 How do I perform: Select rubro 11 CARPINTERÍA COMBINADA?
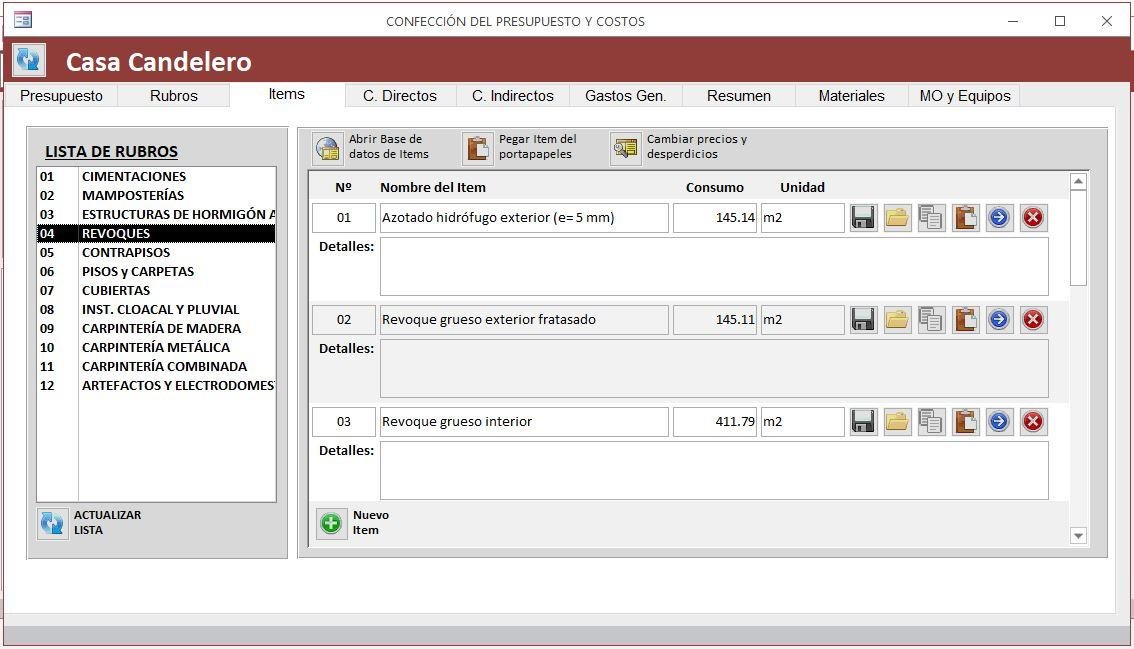[x=156, y=367]
